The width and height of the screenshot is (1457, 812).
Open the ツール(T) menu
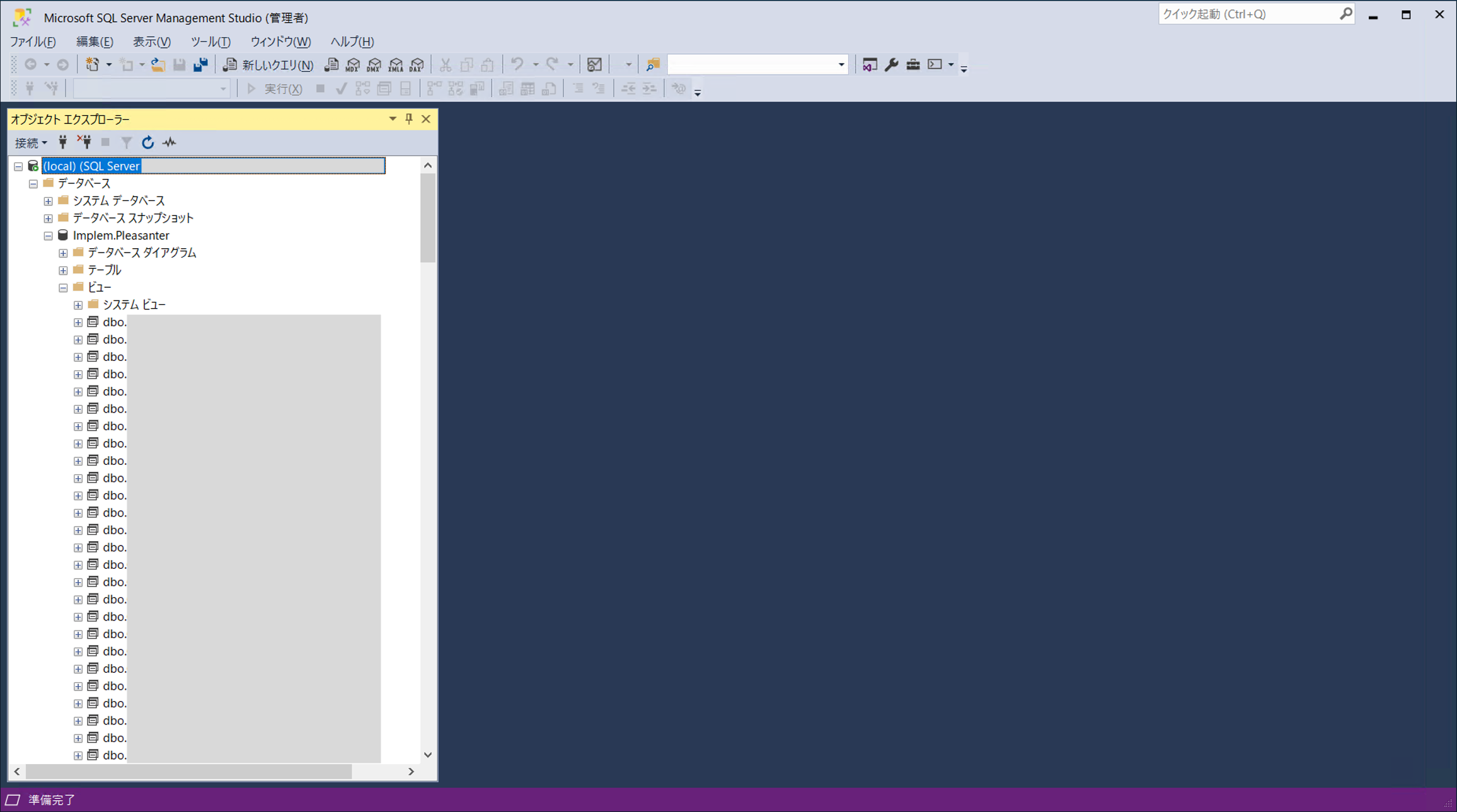point(210,42)
